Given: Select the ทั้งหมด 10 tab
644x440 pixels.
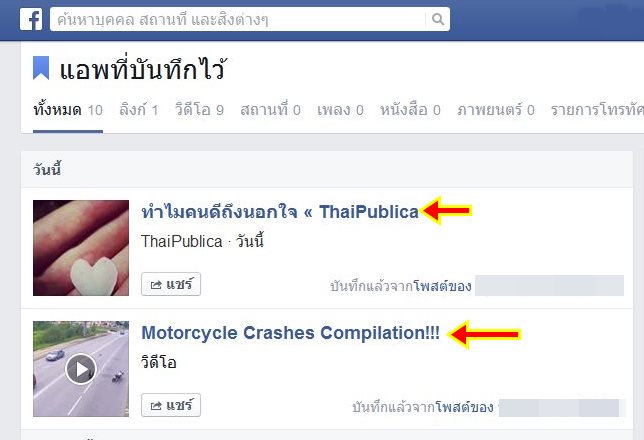Looking at the screenshot, I should pos(68,110).
